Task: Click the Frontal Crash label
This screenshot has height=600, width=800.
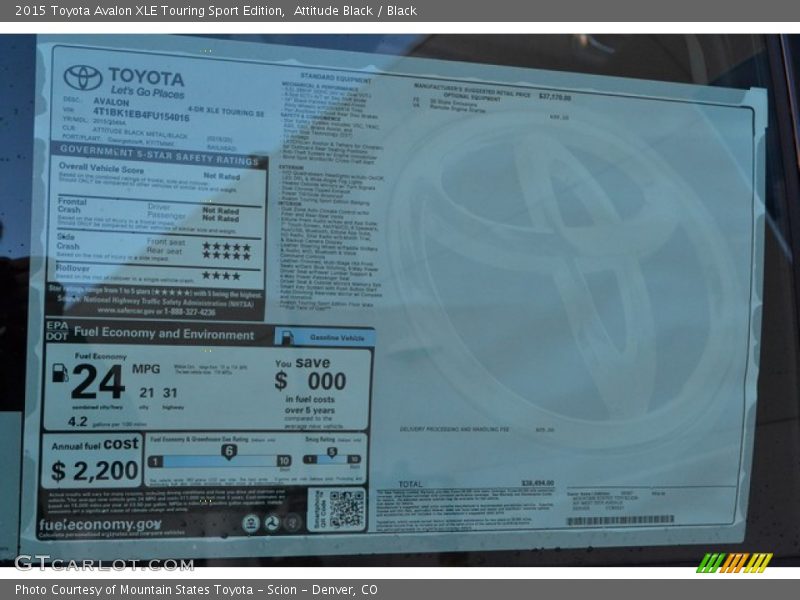Action: pos(72,205)
